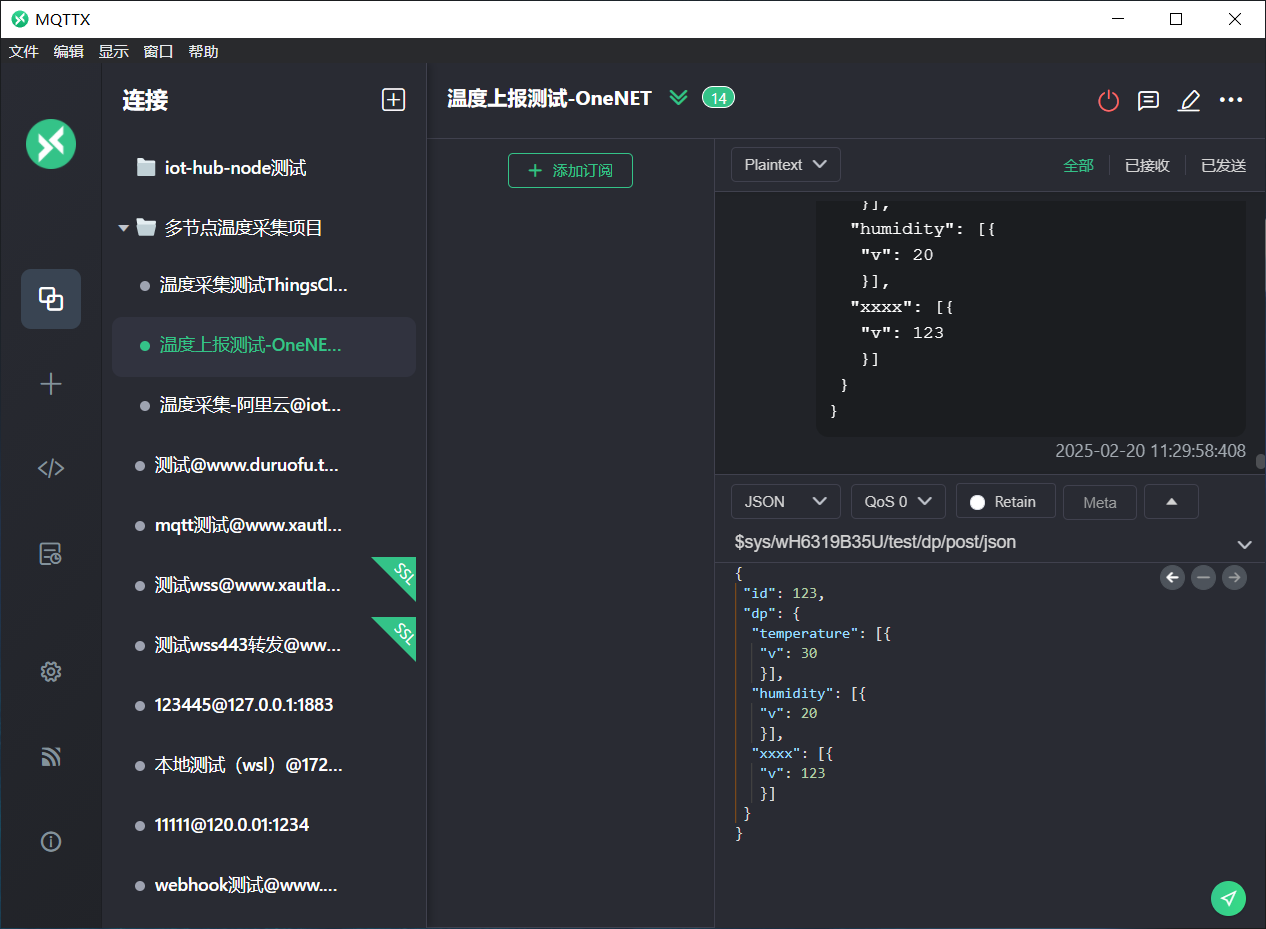1266x929 pixels.
Task: Click the 添加订阅 button
Action: coord(570,171)
